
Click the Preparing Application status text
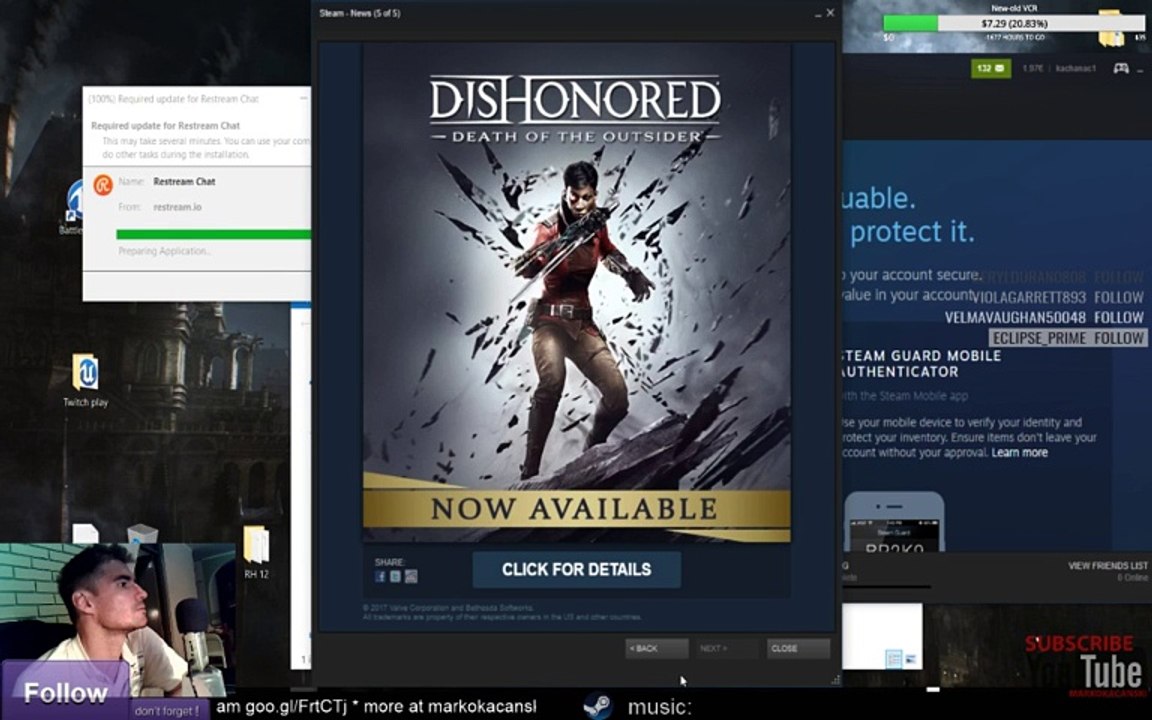(x=165, y=251)
